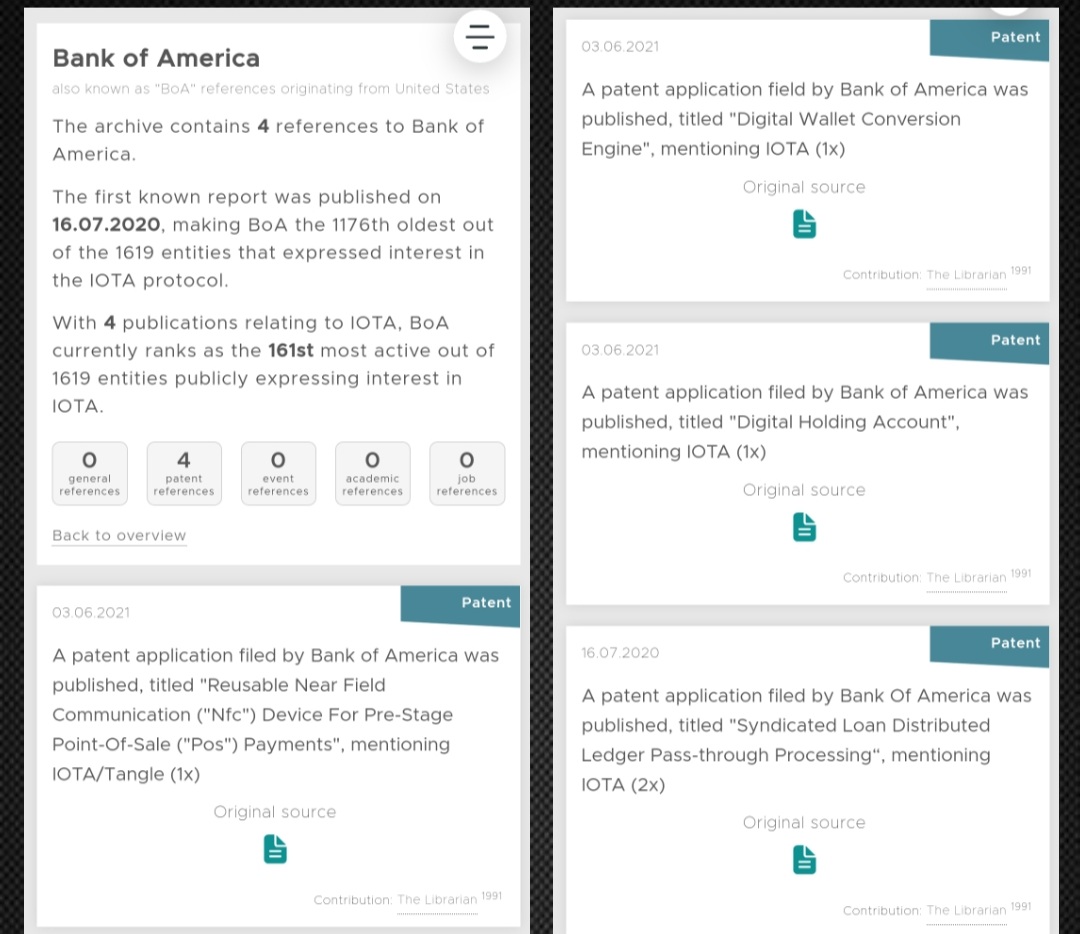Viewport: 1080px width, 934px height.
Task: Click Patent tag on Digital Holding Account card
Action: 990,342
